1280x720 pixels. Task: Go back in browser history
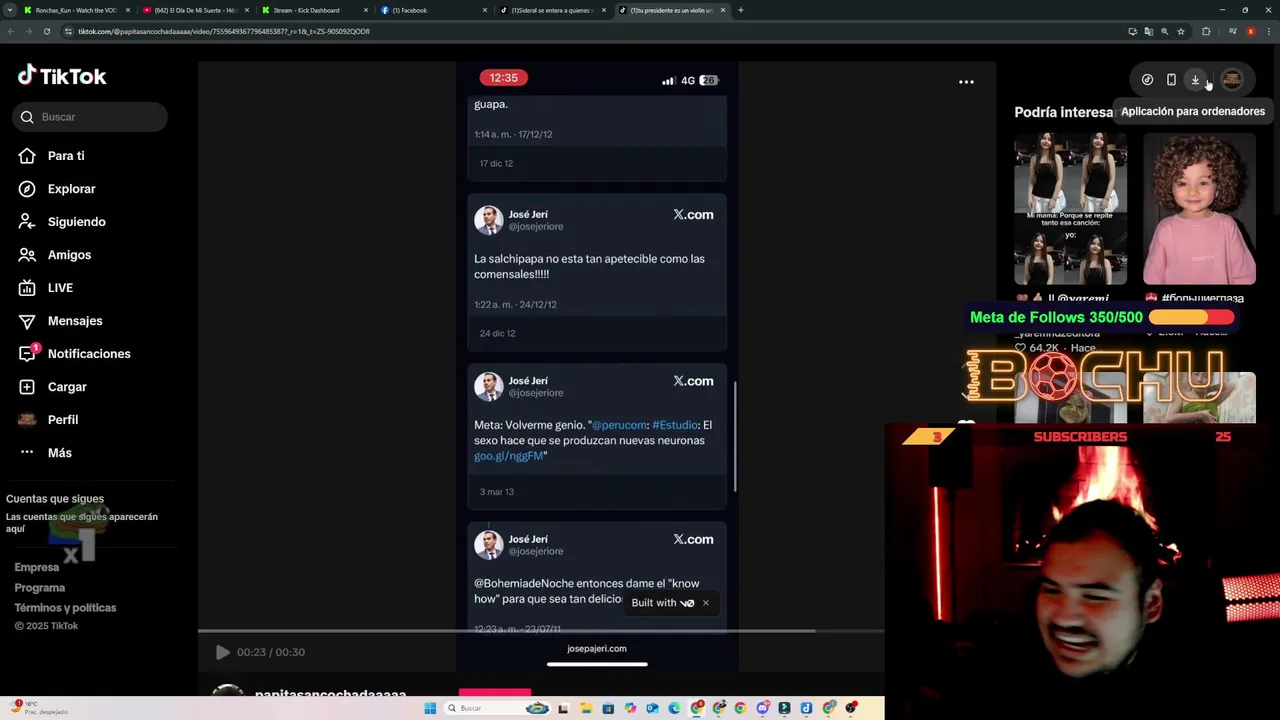click(11, 31)
